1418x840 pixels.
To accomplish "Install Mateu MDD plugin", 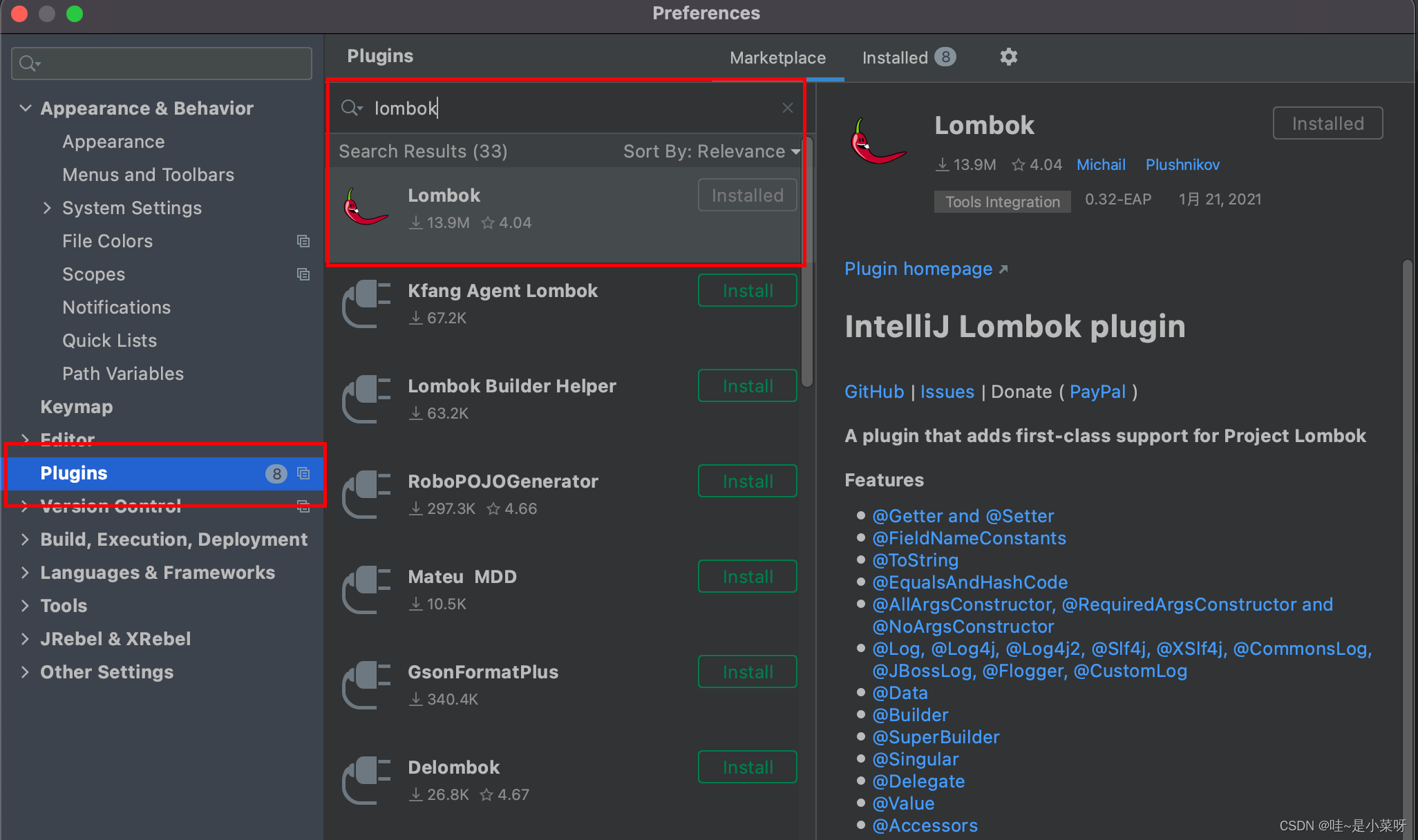I will (748, 577).
